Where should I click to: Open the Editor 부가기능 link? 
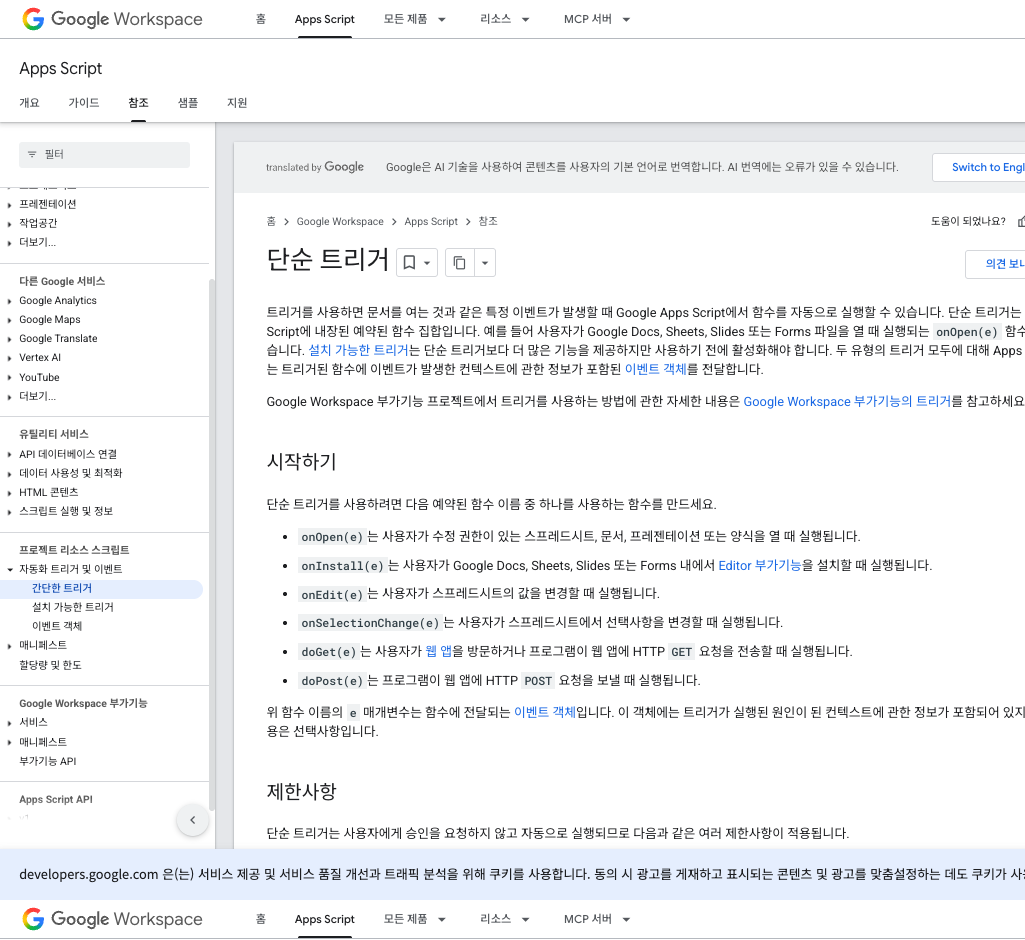point(760,565)
